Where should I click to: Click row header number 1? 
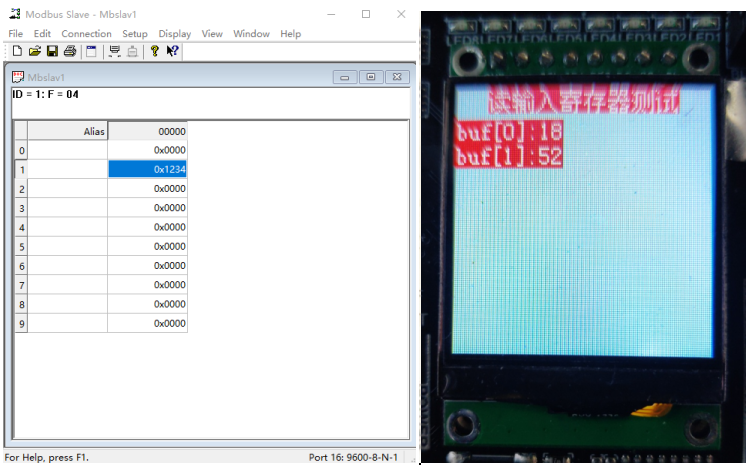pos(22,170)
